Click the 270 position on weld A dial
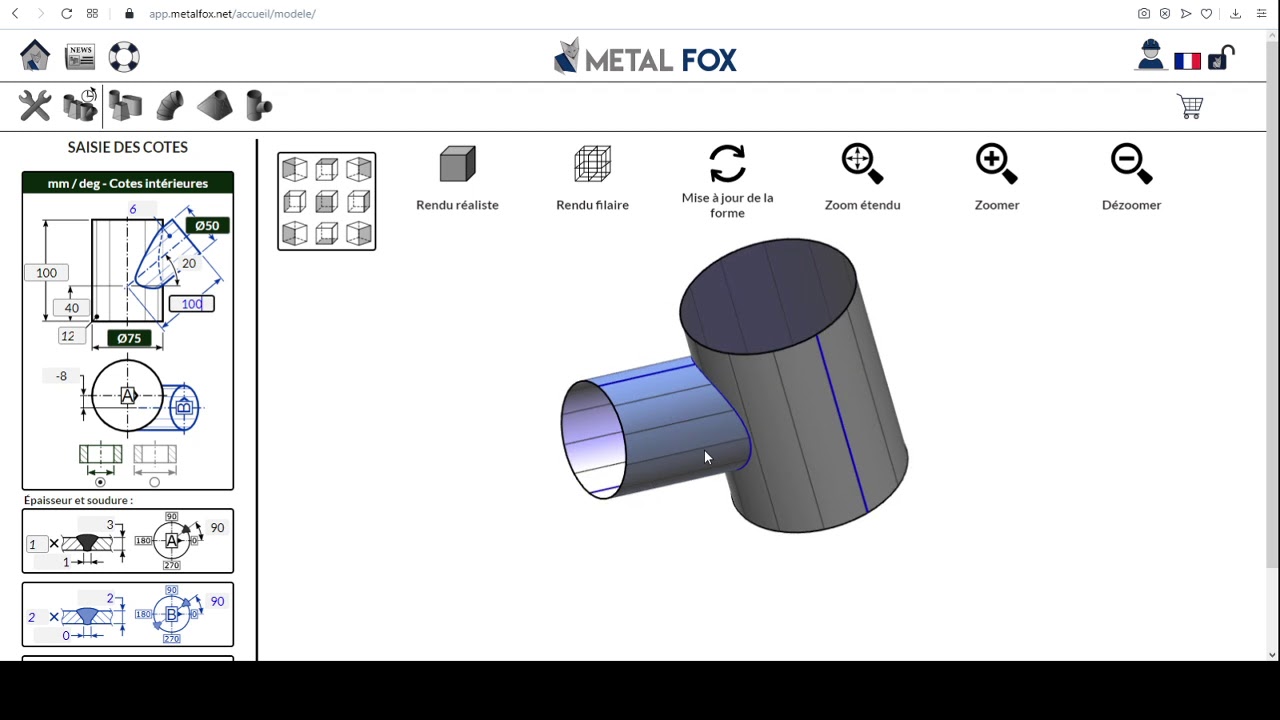1280x720 pixels. click(172, 565)
